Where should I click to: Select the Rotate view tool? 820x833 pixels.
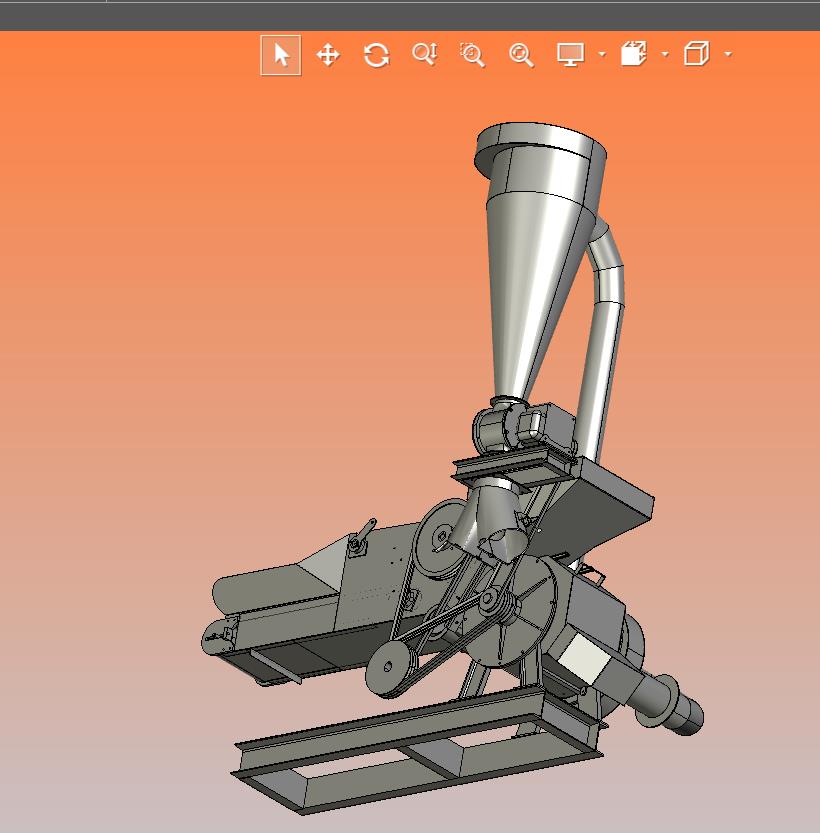[x=377, y=55]
